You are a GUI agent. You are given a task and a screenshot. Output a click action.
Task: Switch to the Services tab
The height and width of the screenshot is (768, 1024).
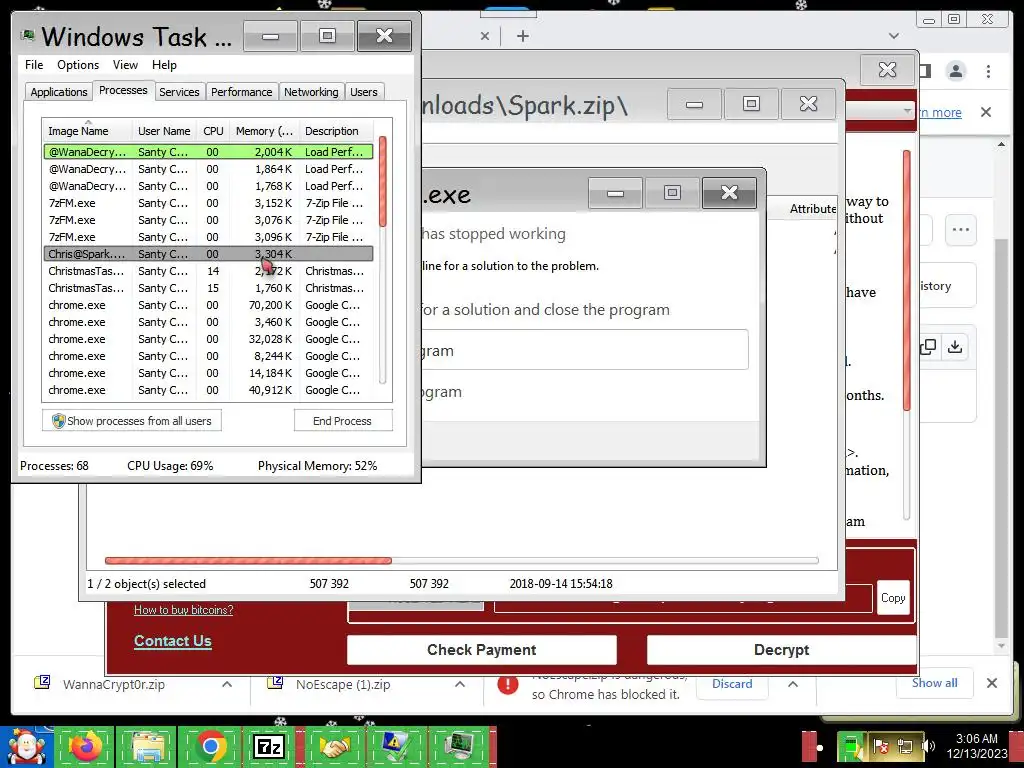179,92
